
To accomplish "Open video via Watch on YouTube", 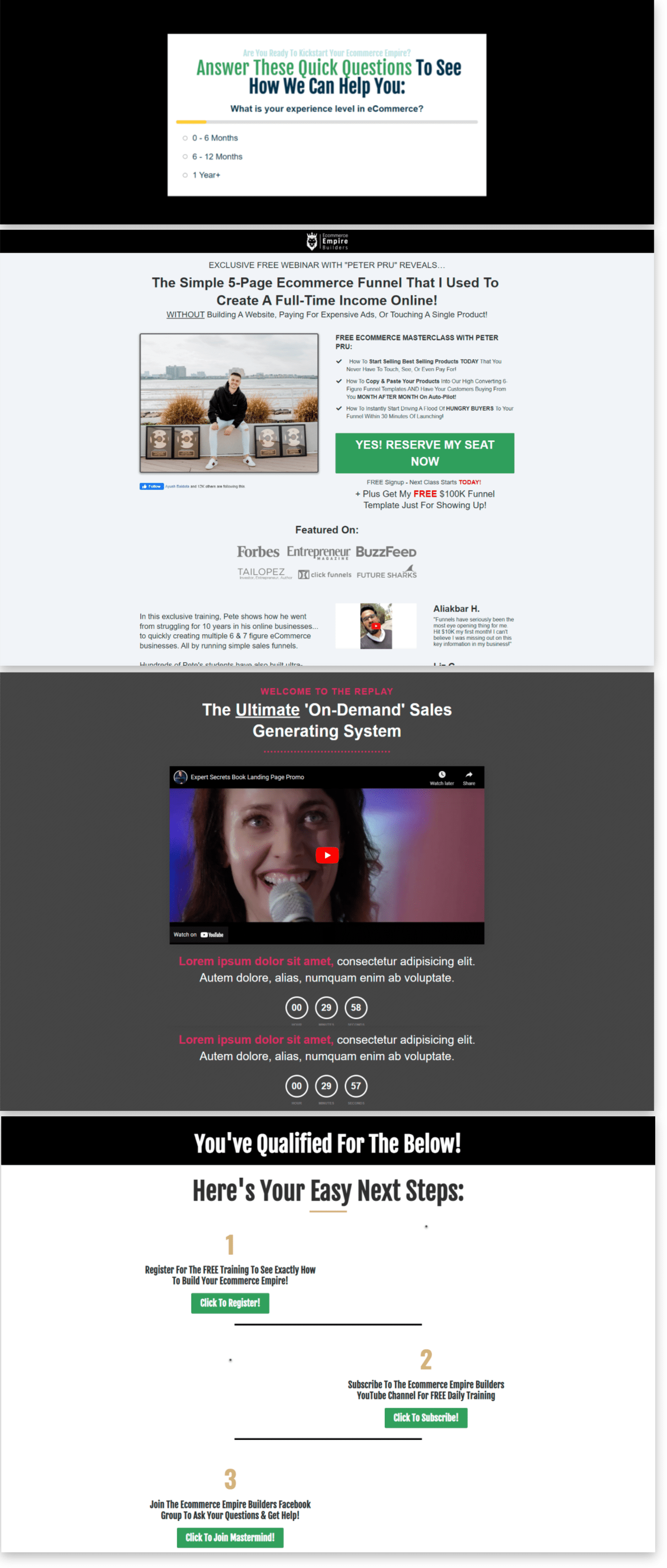I will click(198, 934).
